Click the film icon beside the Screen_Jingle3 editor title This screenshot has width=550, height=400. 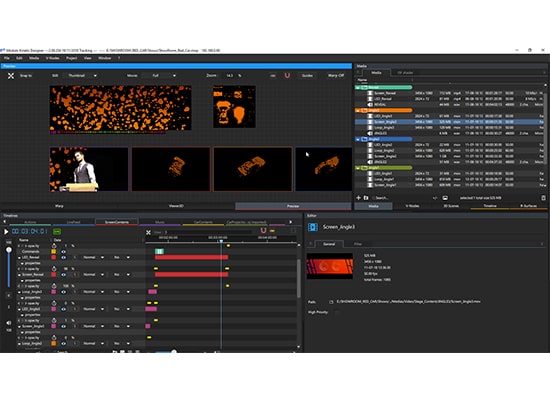coord(313,227)
